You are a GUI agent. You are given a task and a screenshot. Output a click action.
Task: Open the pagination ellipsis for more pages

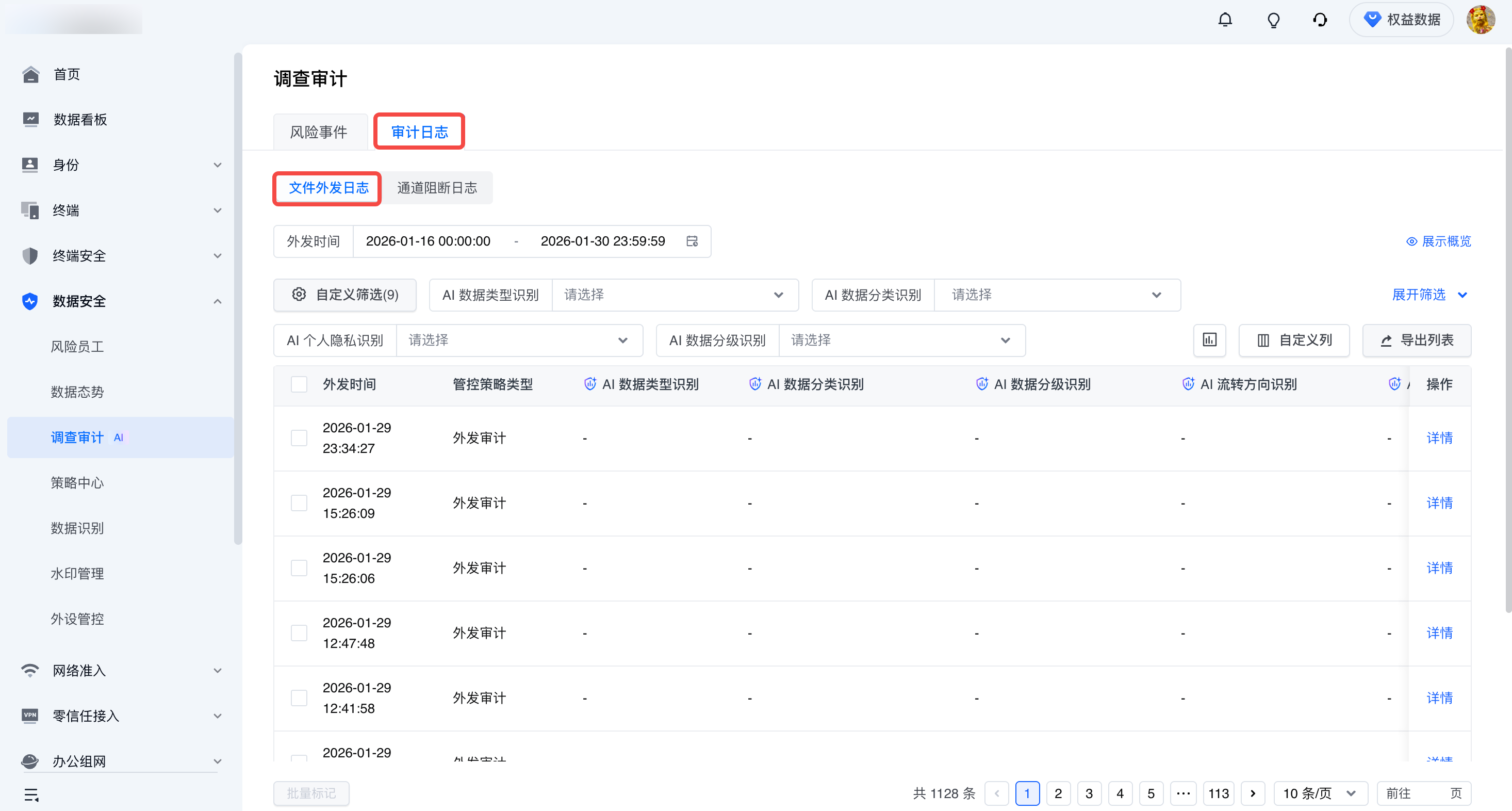click(x=1184, y=793)
